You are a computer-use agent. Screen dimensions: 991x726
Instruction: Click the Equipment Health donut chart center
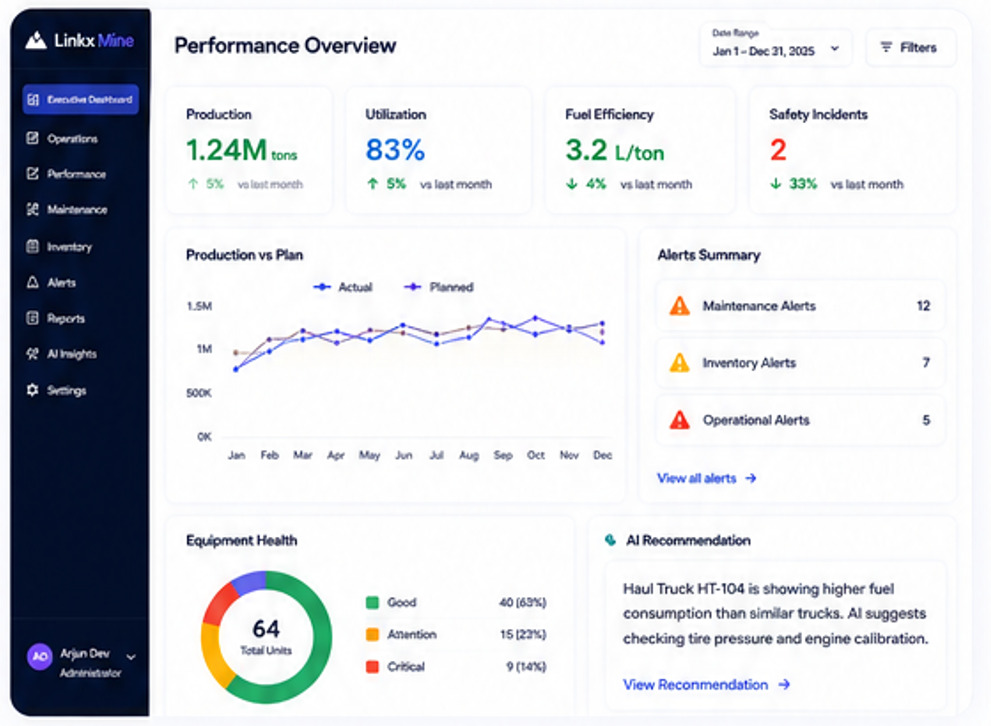[x=266, y=637]
